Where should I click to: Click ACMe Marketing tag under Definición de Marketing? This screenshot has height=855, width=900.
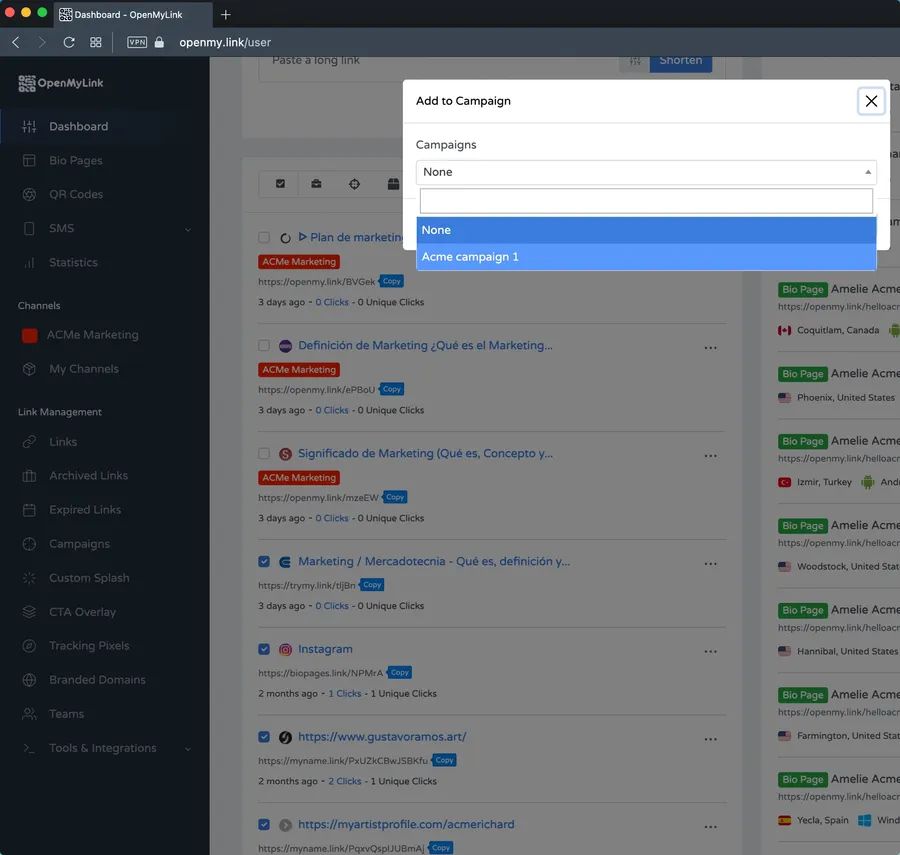299,370
